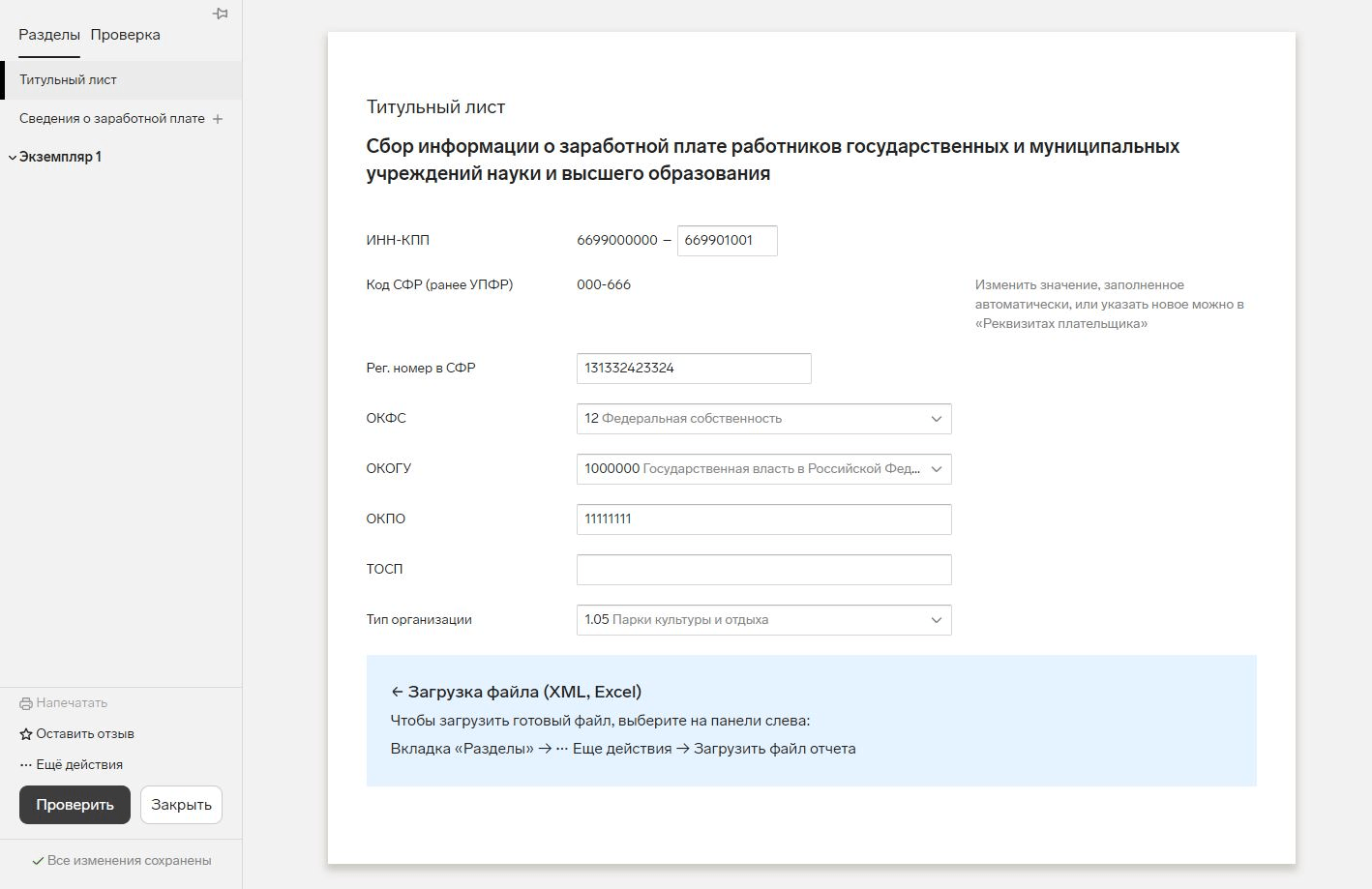
Task: Open the Сведения о заработной плате section
Action: coord(111,119)
